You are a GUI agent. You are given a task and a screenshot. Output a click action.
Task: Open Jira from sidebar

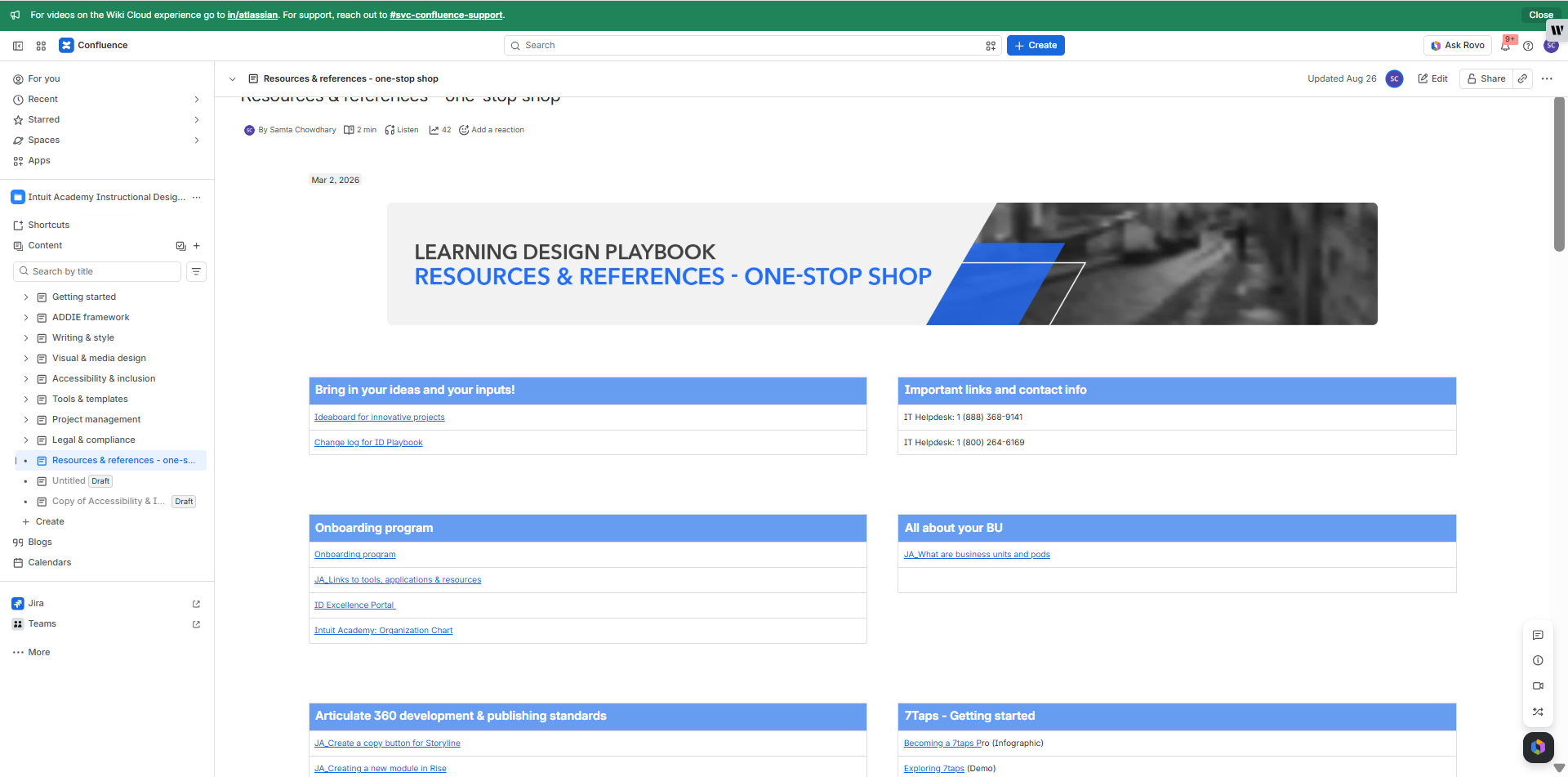point(36,604)
